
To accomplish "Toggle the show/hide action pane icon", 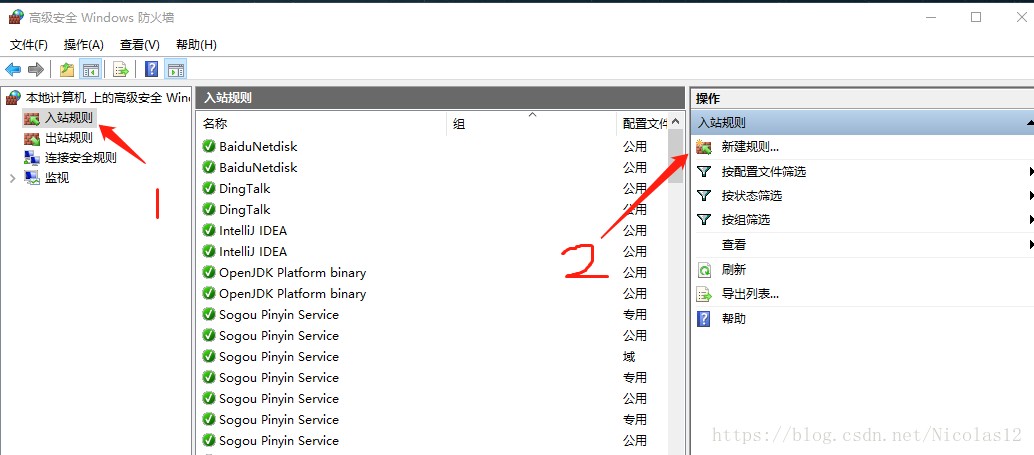I will tap(175, 69).
